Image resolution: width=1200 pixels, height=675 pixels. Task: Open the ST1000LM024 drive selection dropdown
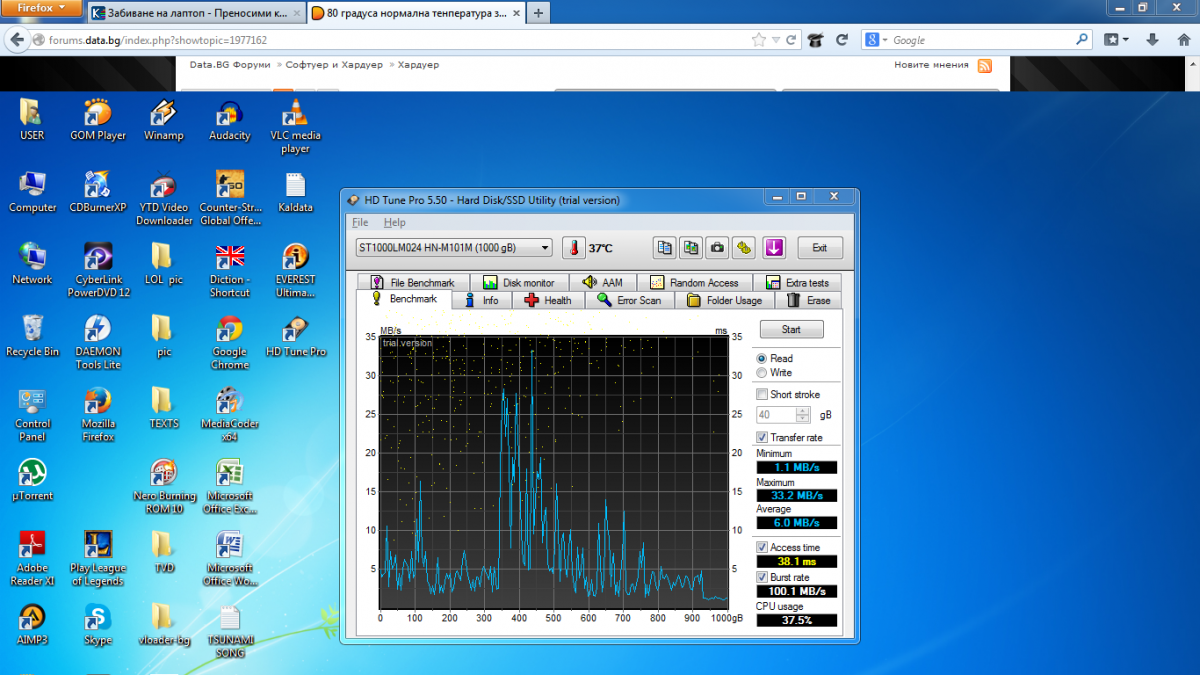point(453,248)
